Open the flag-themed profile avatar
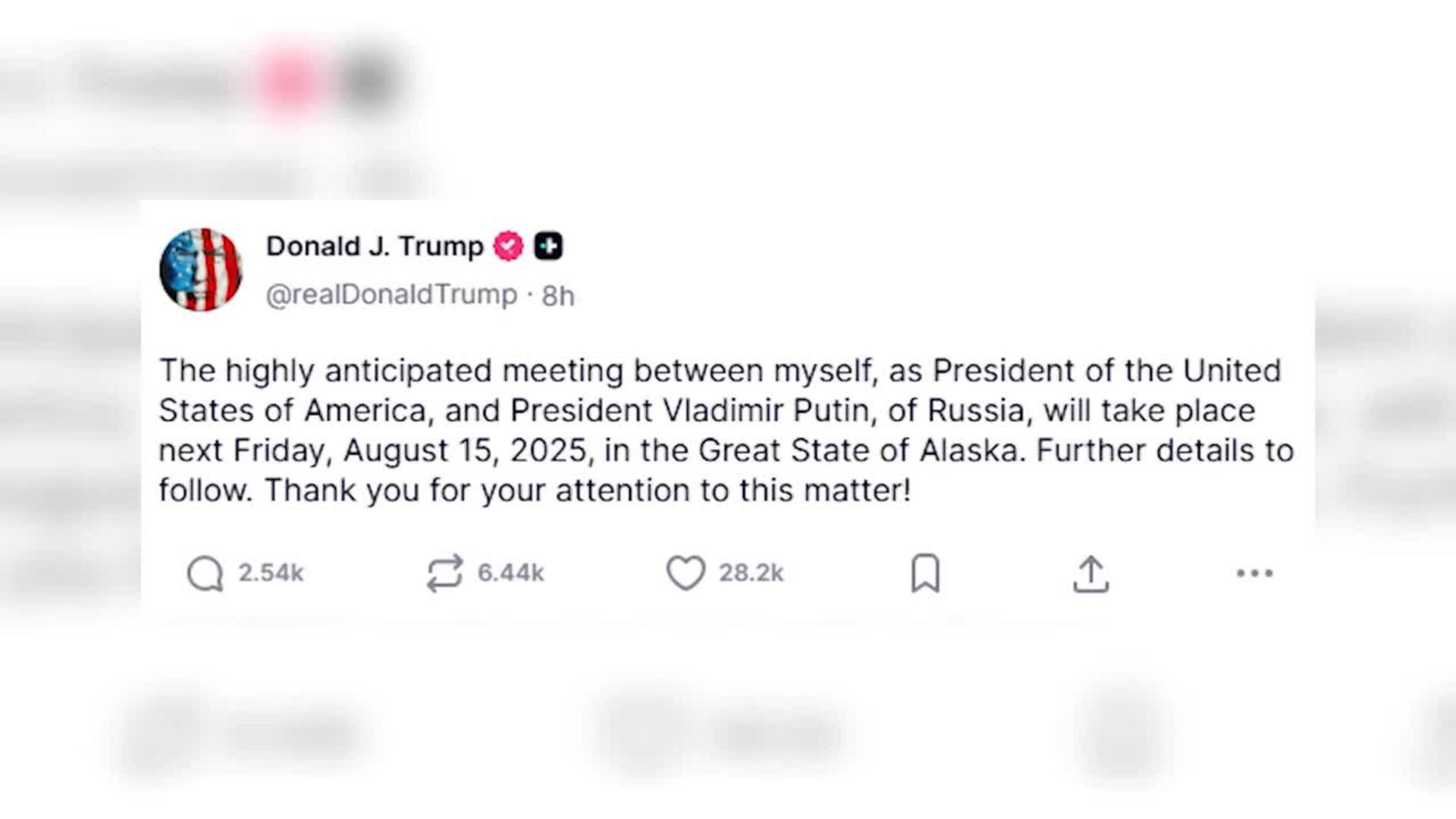 pyautogui.click(x=201, y=269)
